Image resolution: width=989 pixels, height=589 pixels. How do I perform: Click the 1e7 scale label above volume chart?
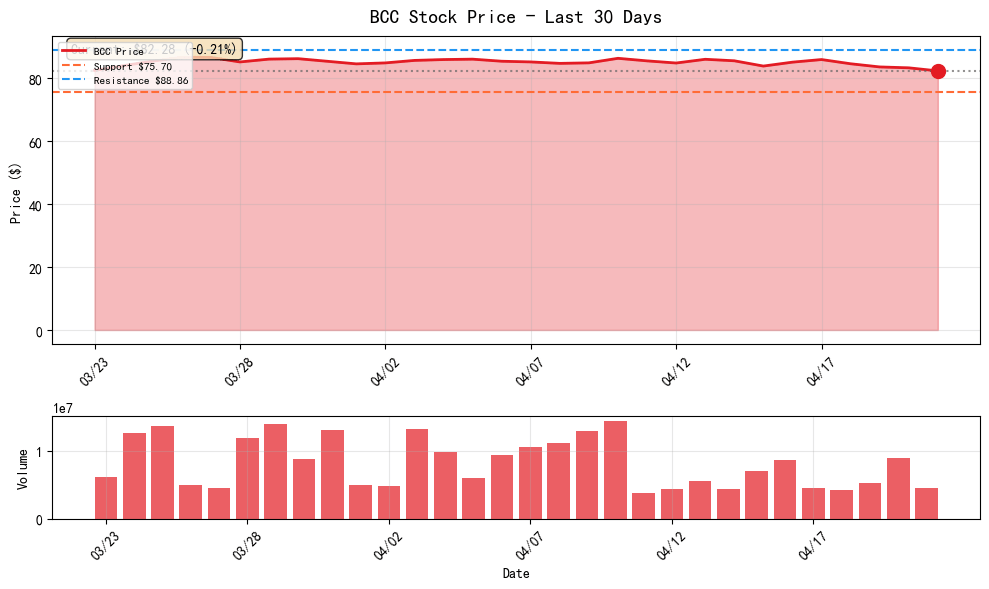(66, 408)
